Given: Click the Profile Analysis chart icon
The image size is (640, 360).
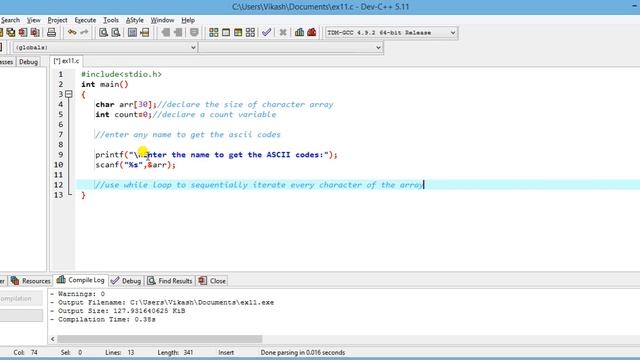Looking at the screenshot, I should pos(299,33).
